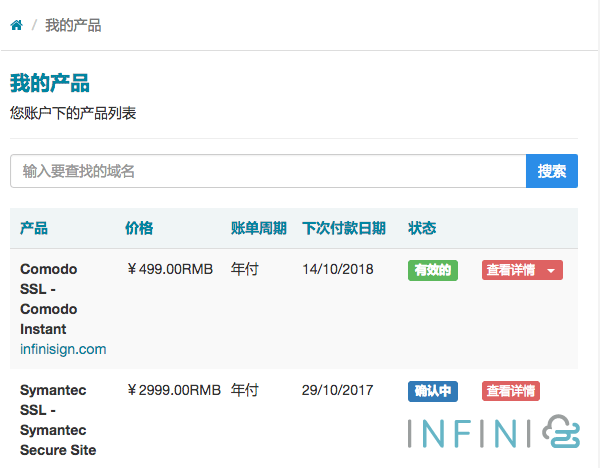Click the 29/10/2017 payment date
This screenshot has height=468, width=600.
coord(338,390)
